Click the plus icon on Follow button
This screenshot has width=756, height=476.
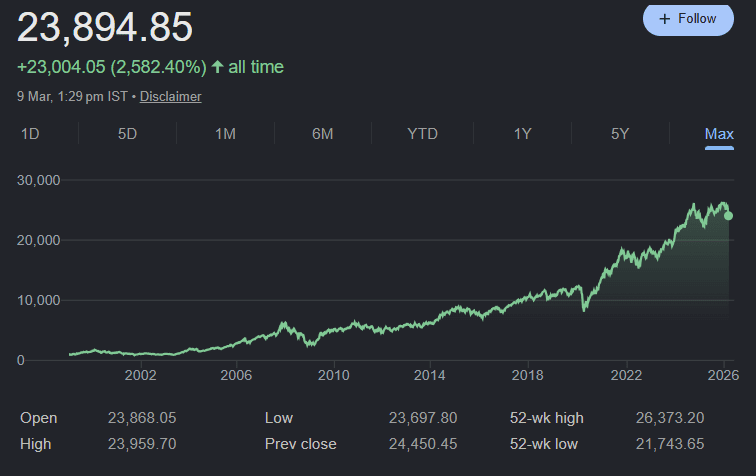pos(665,18)
